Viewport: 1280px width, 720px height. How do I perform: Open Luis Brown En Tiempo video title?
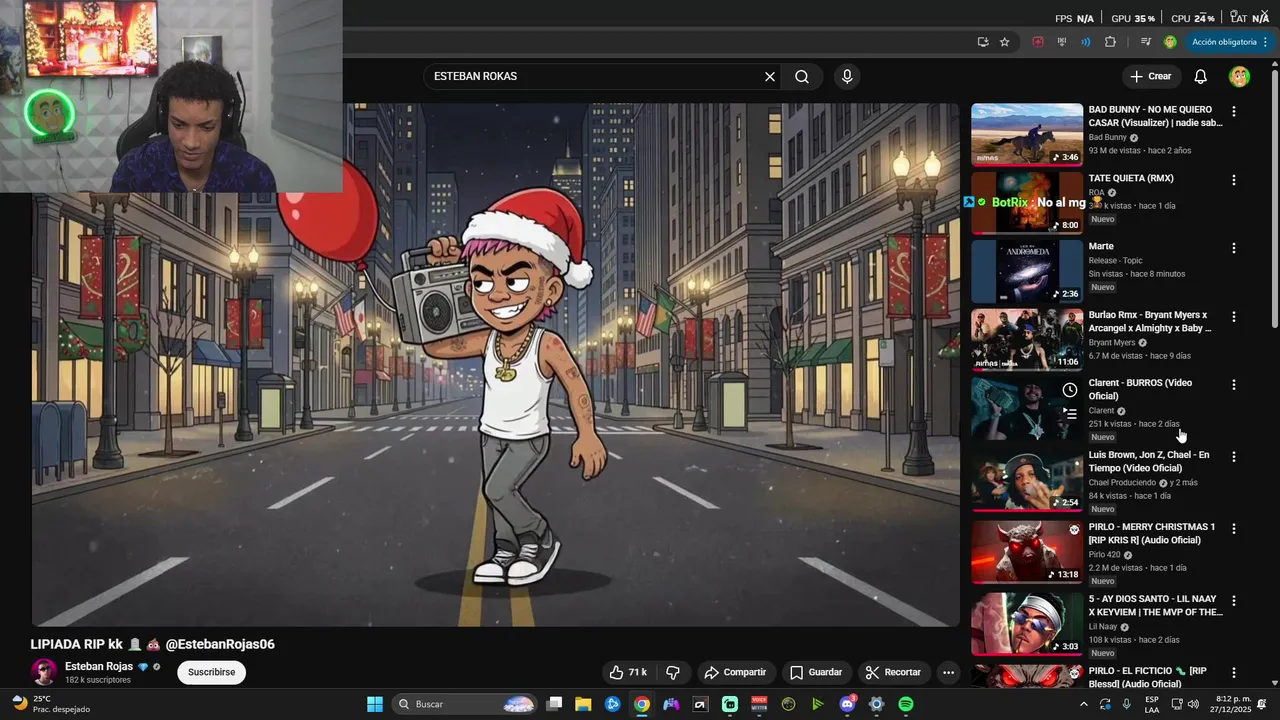click(1149, 461)
